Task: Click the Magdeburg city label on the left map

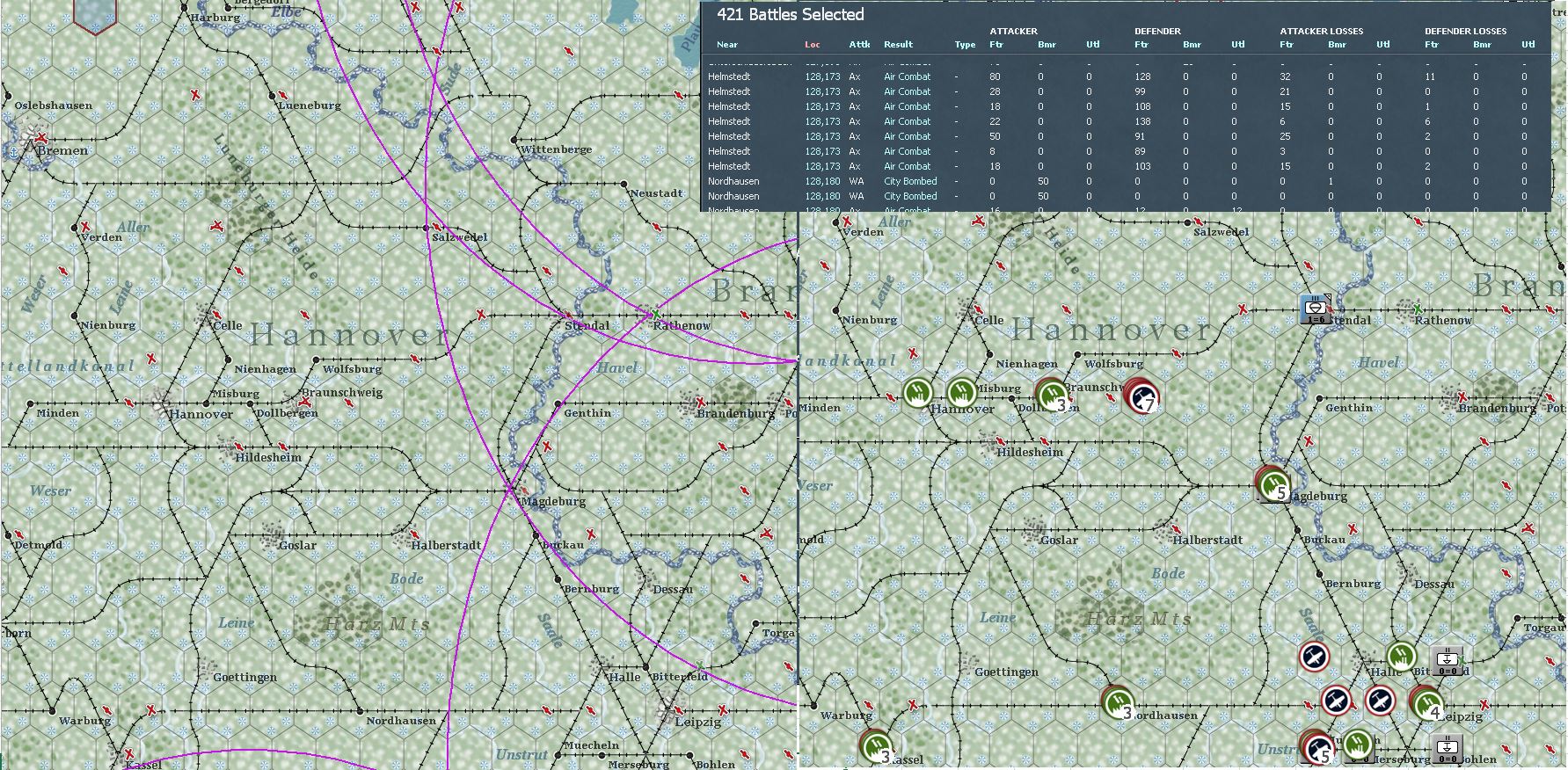Action: coord(553,502)
